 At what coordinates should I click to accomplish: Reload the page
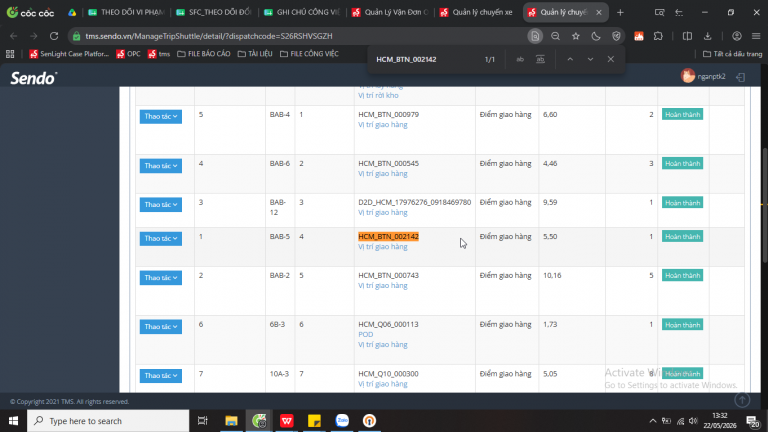click(x=54, y=36)
